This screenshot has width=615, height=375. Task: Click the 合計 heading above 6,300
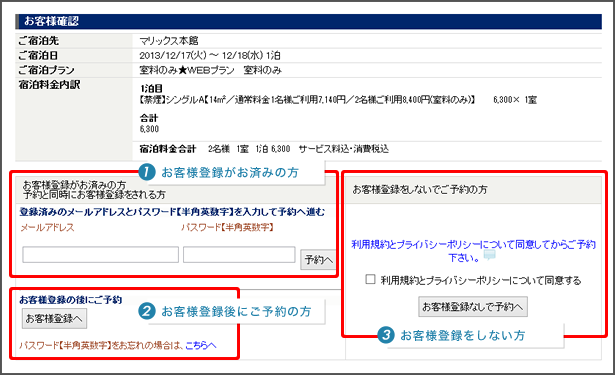click(x=149, y=118)
